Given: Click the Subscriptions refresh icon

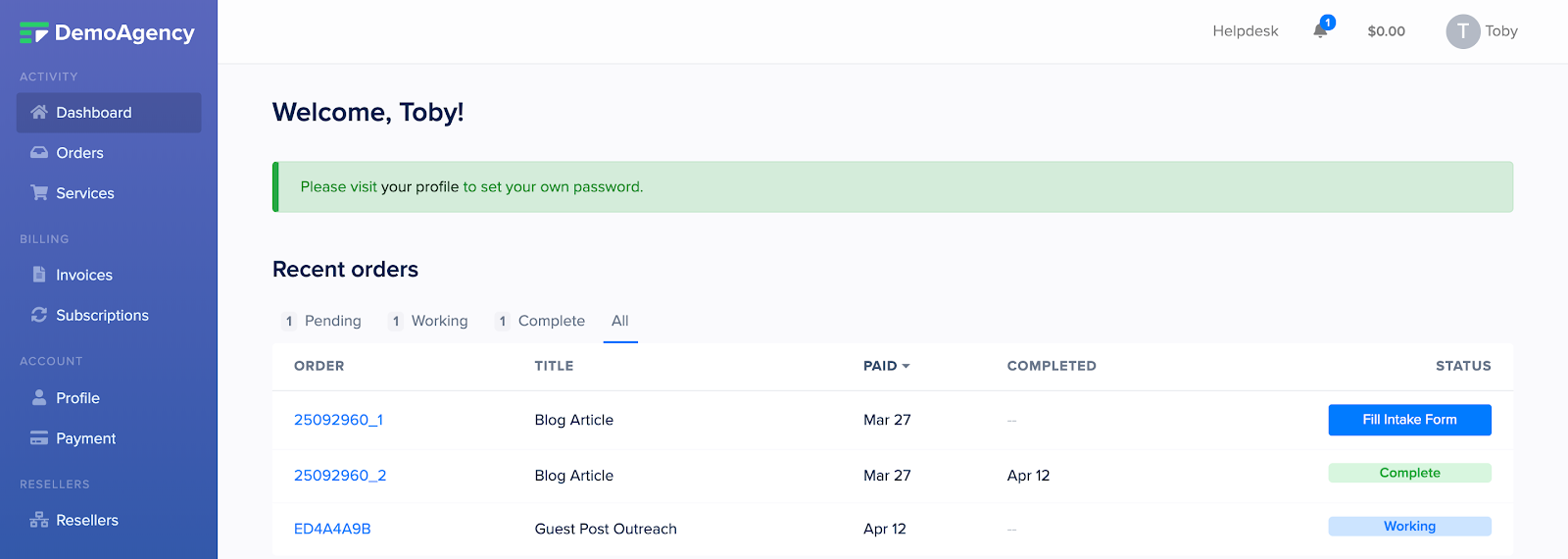Looking at the screenshot, I should click(39, 315).
